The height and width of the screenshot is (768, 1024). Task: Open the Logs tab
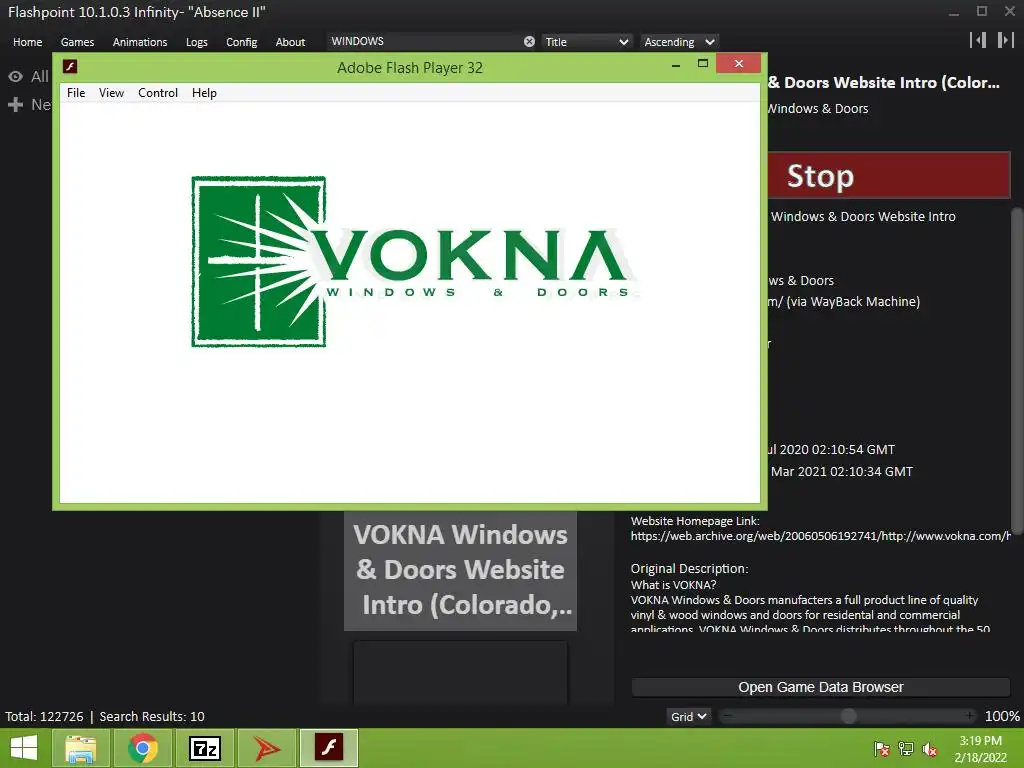tap(197, 42)
